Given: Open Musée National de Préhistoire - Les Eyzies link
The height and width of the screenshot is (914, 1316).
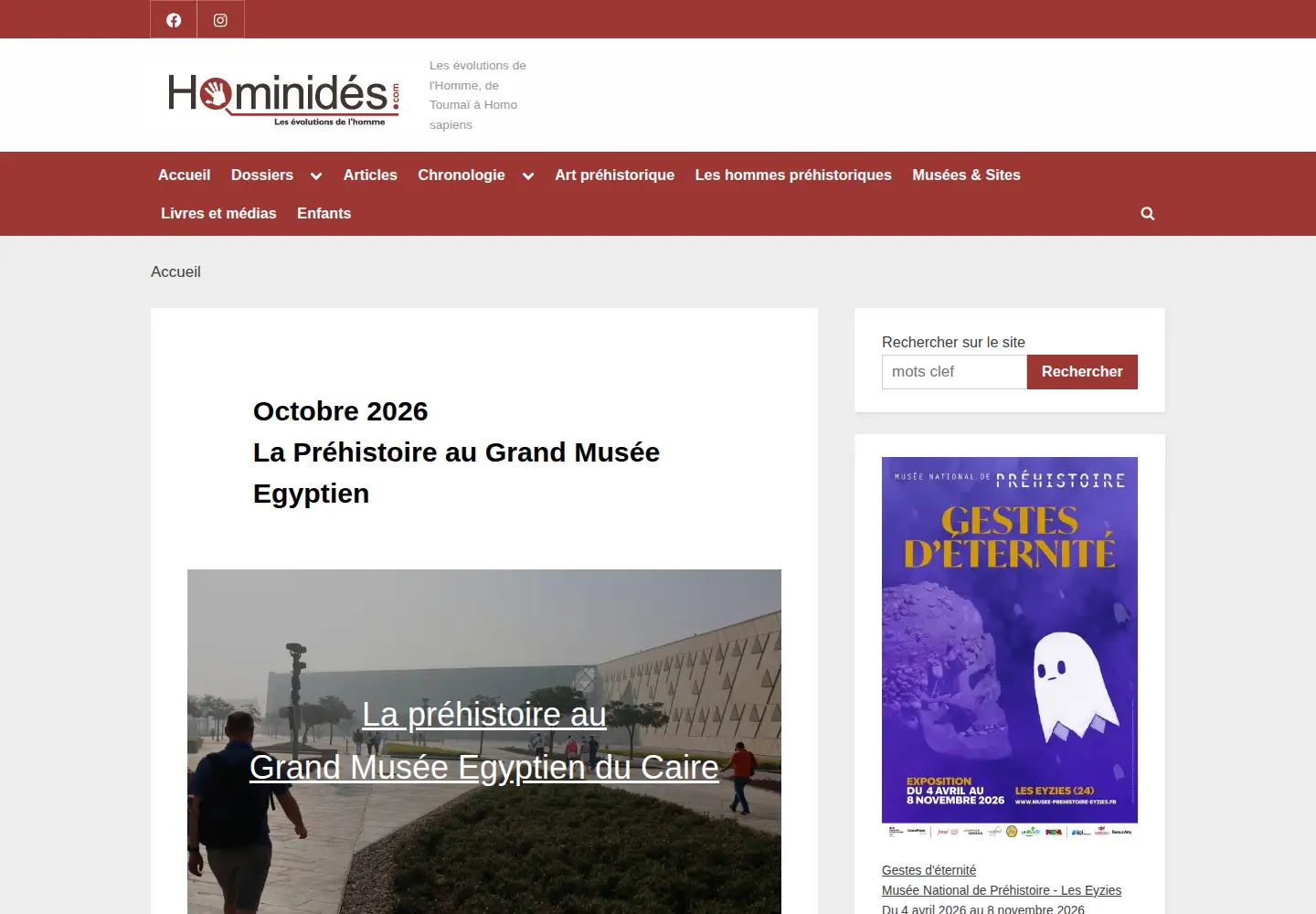Looking at the screenshot, I should 1002,890.
